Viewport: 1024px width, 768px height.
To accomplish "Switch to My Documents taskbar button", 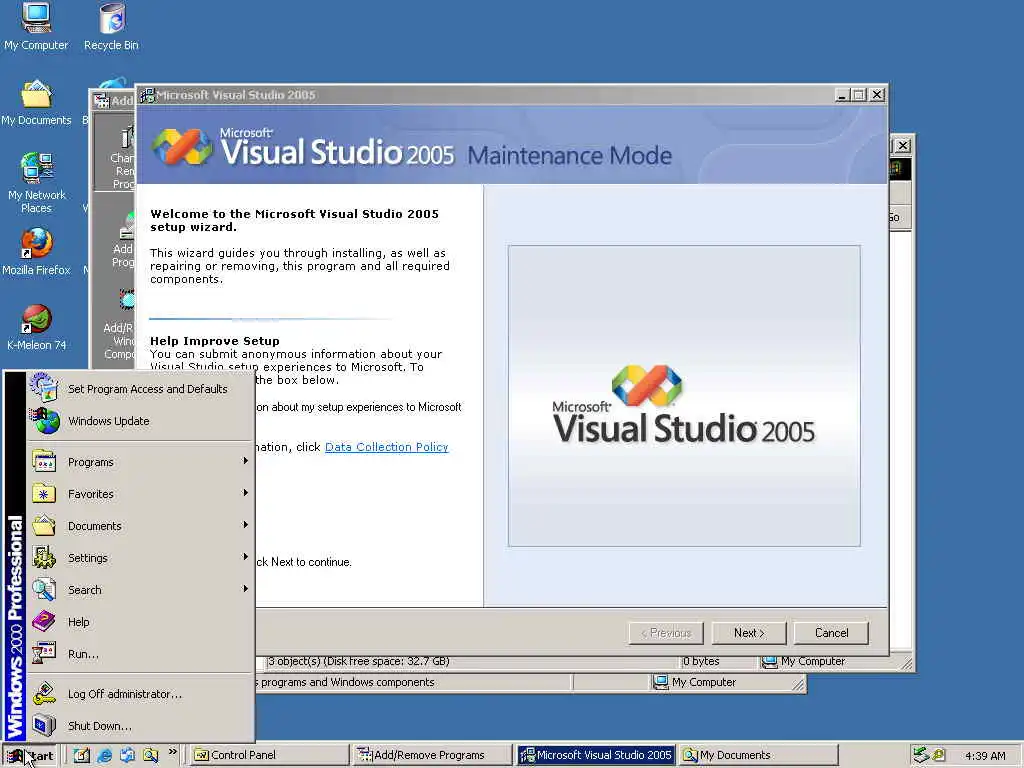I will pyautogui.click(x=758, y=755).
